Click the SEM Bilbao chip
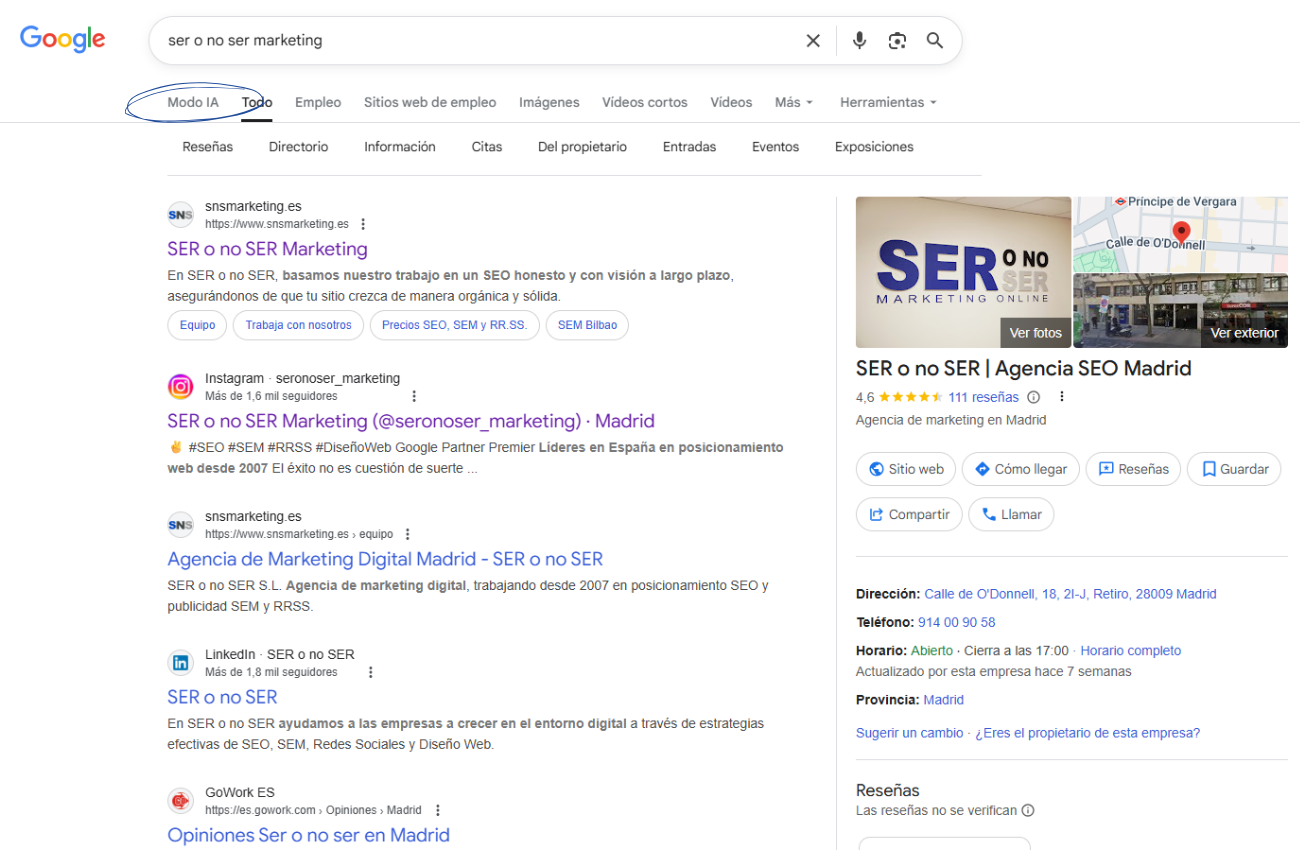1300x850 pixels. tap(587, 325)
